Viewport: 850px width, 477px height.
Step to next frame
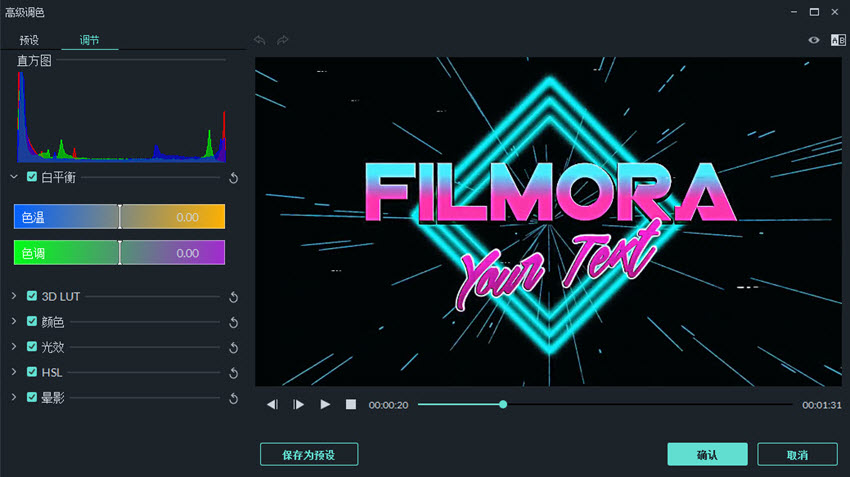click(x=298, y=404)
